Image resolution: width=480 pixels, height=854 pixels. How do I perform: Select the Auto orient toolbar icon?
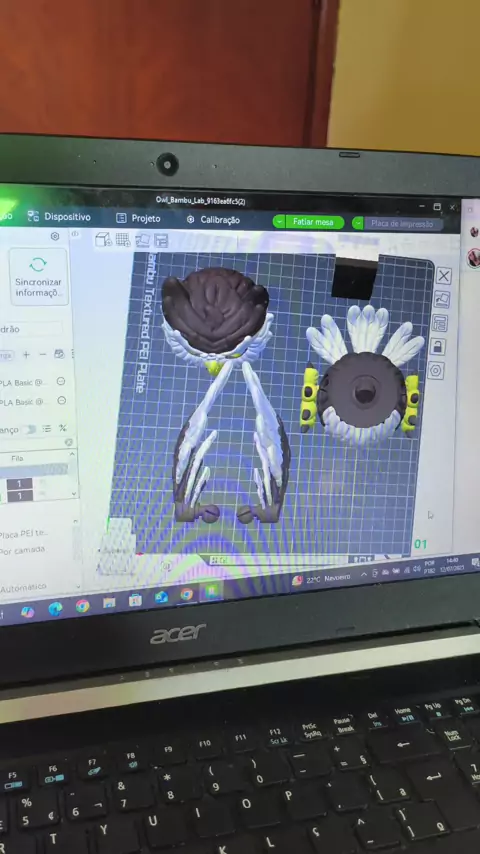[x=142, y=240]
